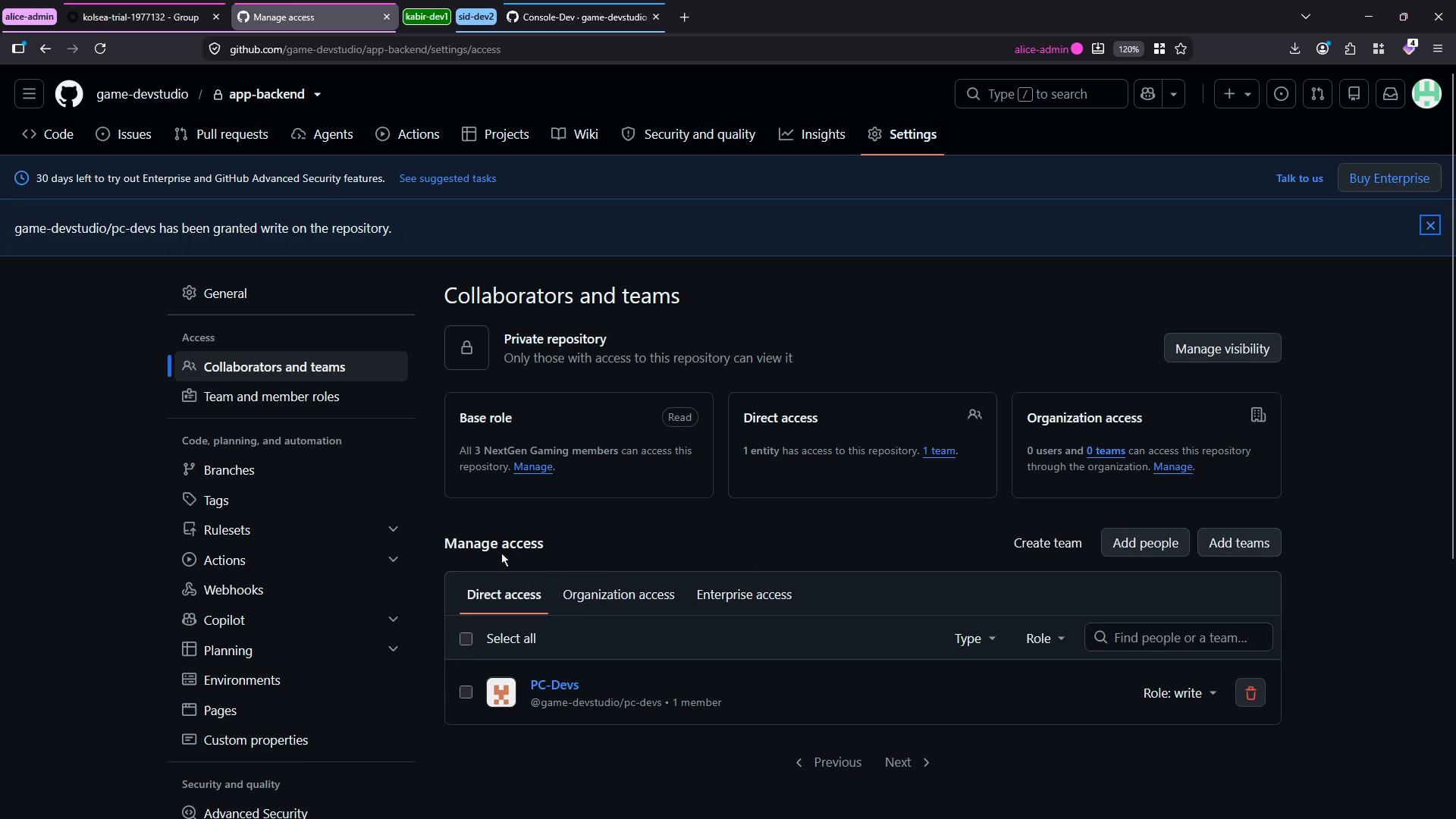
Task: Expand the Planning sidebar section
Action: (x=393, y=649)
